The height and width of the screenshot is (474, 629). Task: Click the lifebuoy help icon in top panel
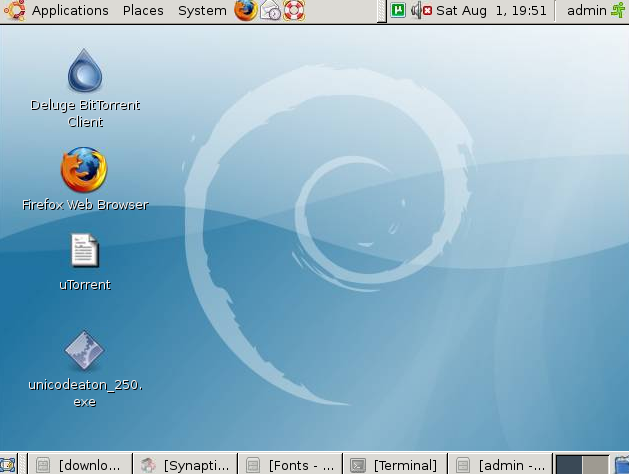pos(293,11)
